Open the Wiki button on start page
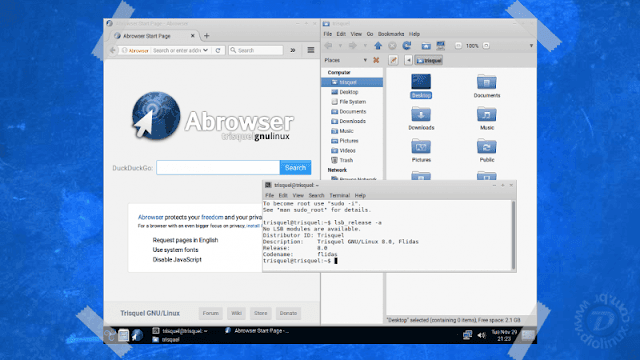Viewport: 640px width, 360px height. pos(236,313)
